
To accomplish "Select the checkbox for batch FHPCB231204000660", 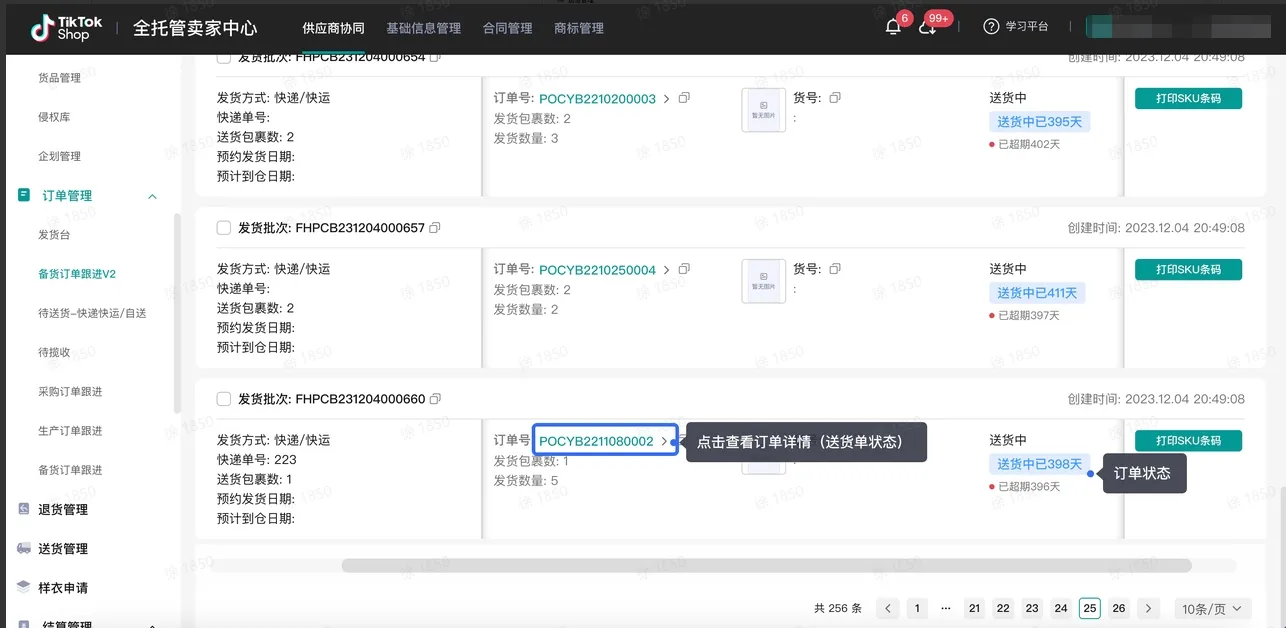I will point(224,399).
